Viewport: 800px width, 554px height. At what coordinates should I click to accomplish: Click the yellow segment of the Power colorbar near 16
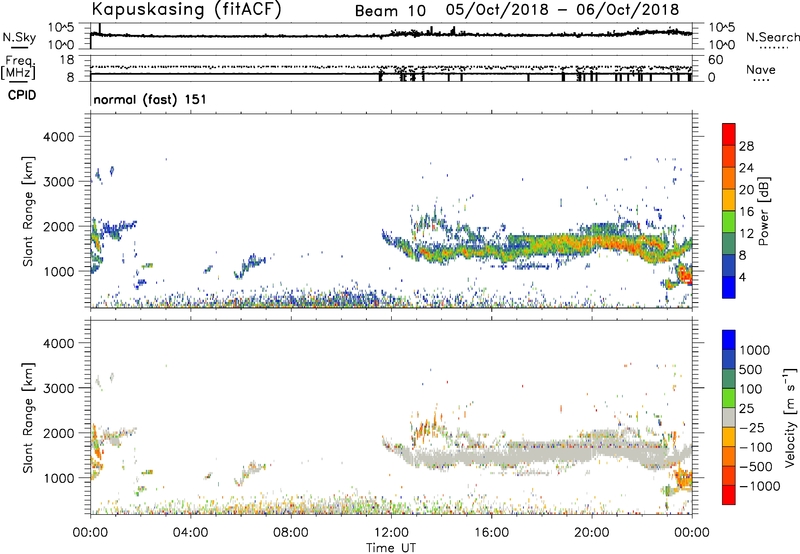[729, 199]
